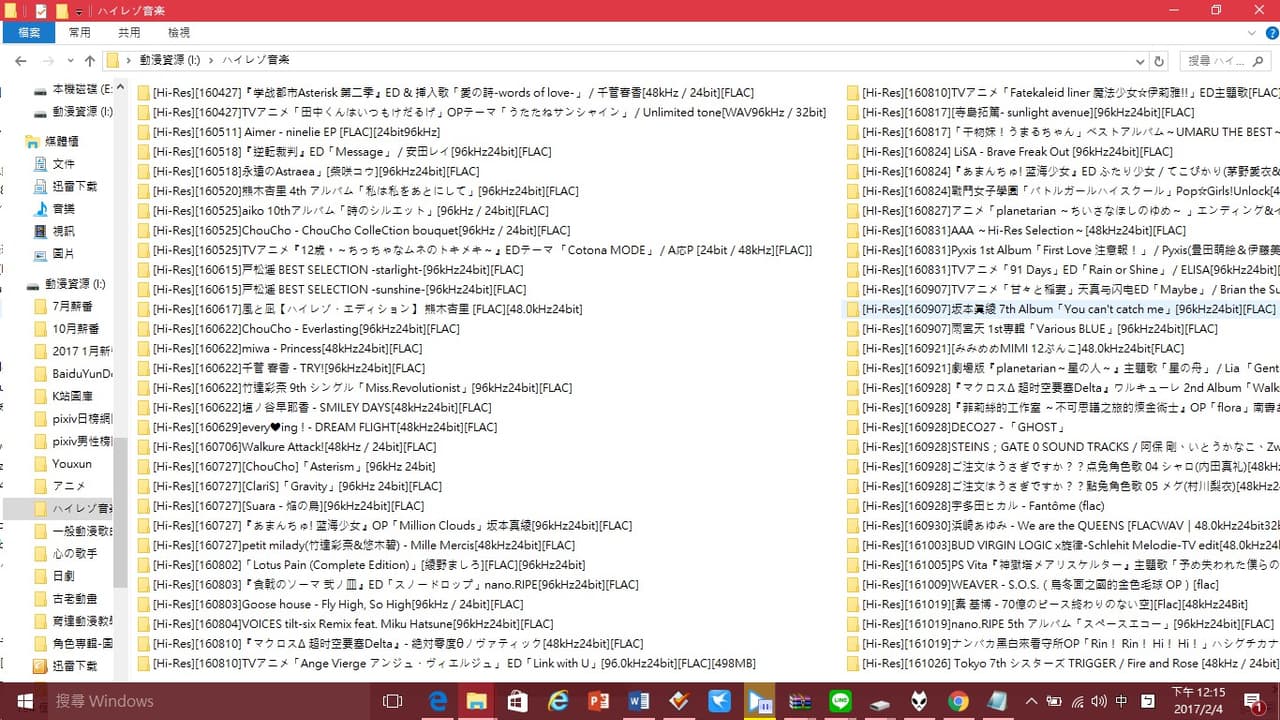This screenshot has height=720, width=1280.
Task: Select WEAVER - S.O.S. folder
Action: 1033,584
